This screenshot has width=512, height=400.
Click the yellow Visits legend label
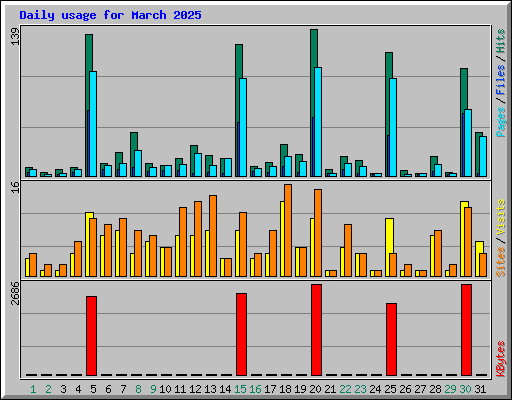tap(501, 218)
